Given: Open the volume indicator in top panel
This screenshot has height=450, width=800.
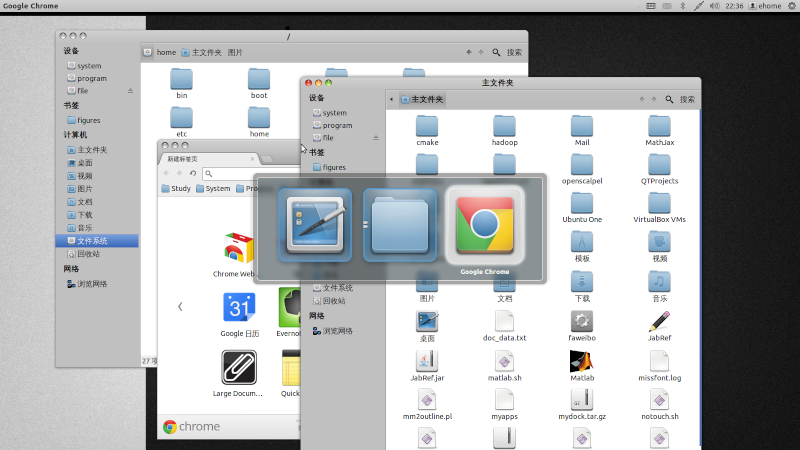Looking at the screenshot, I should tap(715, 6).
